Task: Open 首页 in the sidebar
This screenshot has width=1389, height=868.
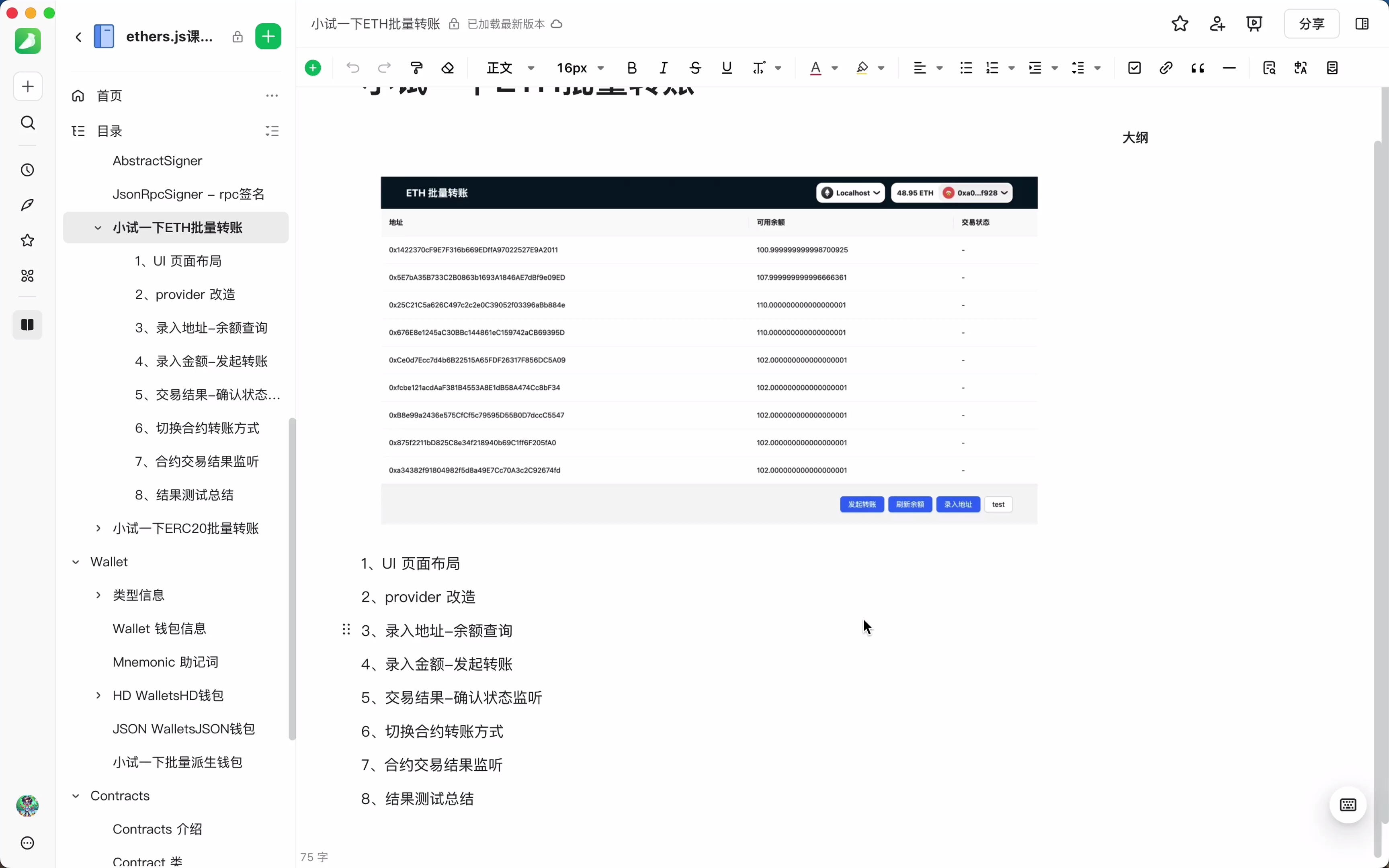Action: point(110,96)
